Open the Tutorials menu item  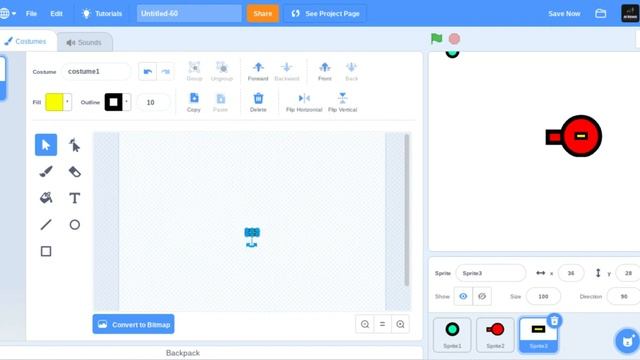coord(102,13)
